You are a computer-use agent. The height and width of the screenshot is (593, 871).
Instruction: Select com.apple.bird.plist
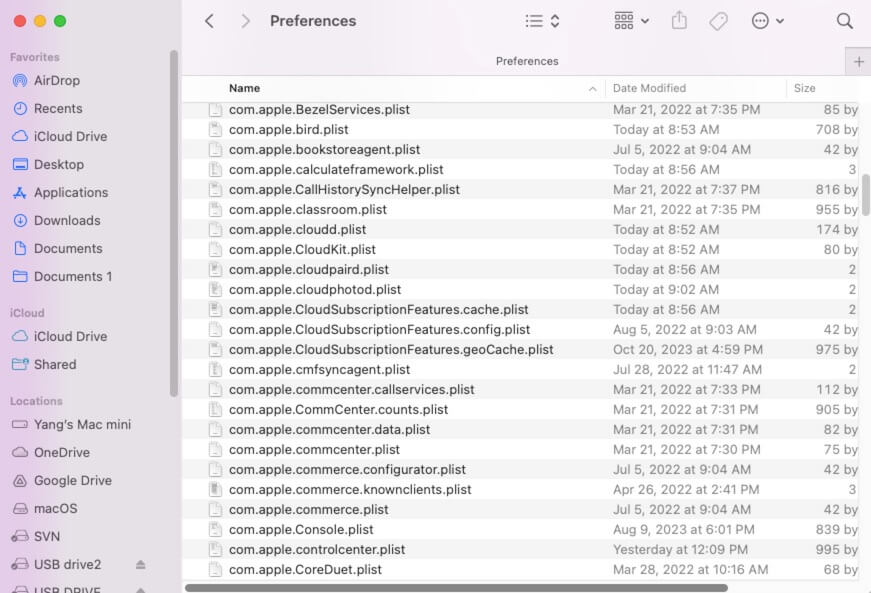point(288,130)
